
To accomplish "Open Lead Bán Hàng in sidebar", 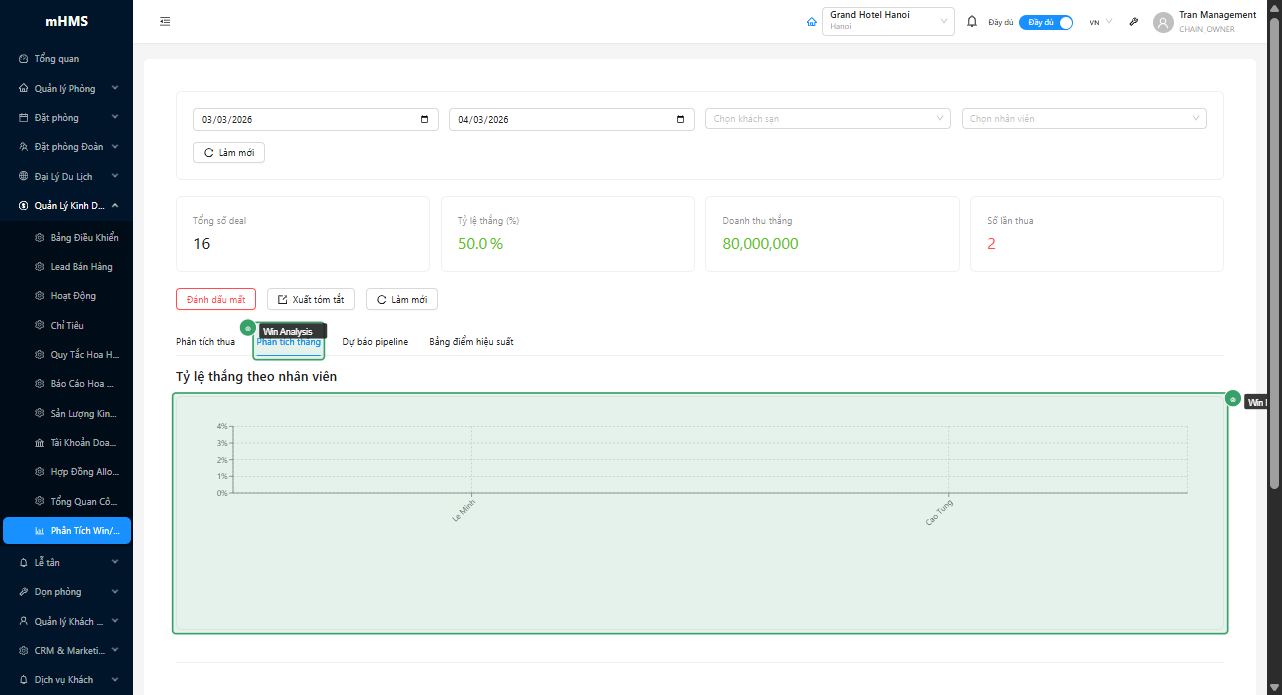I will coord(81,267).
